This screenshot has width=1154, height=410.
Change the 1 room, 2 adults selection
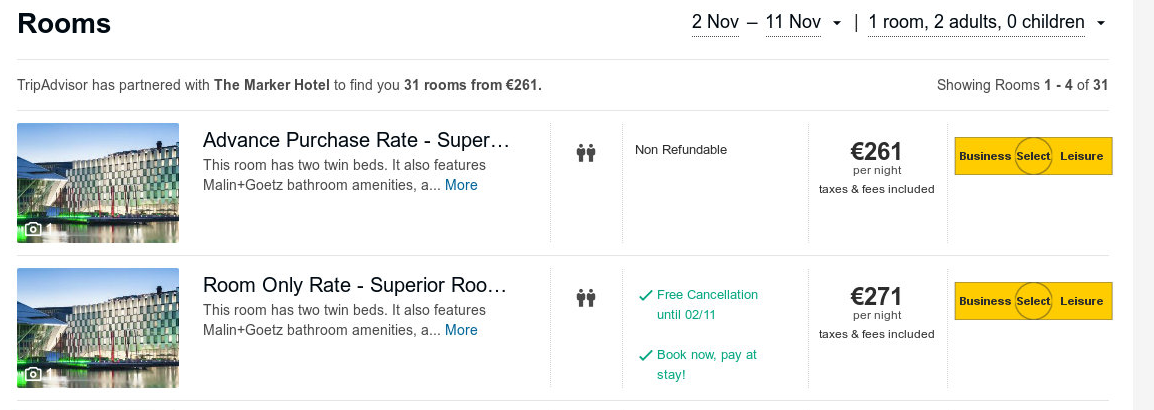pos(976,22)
